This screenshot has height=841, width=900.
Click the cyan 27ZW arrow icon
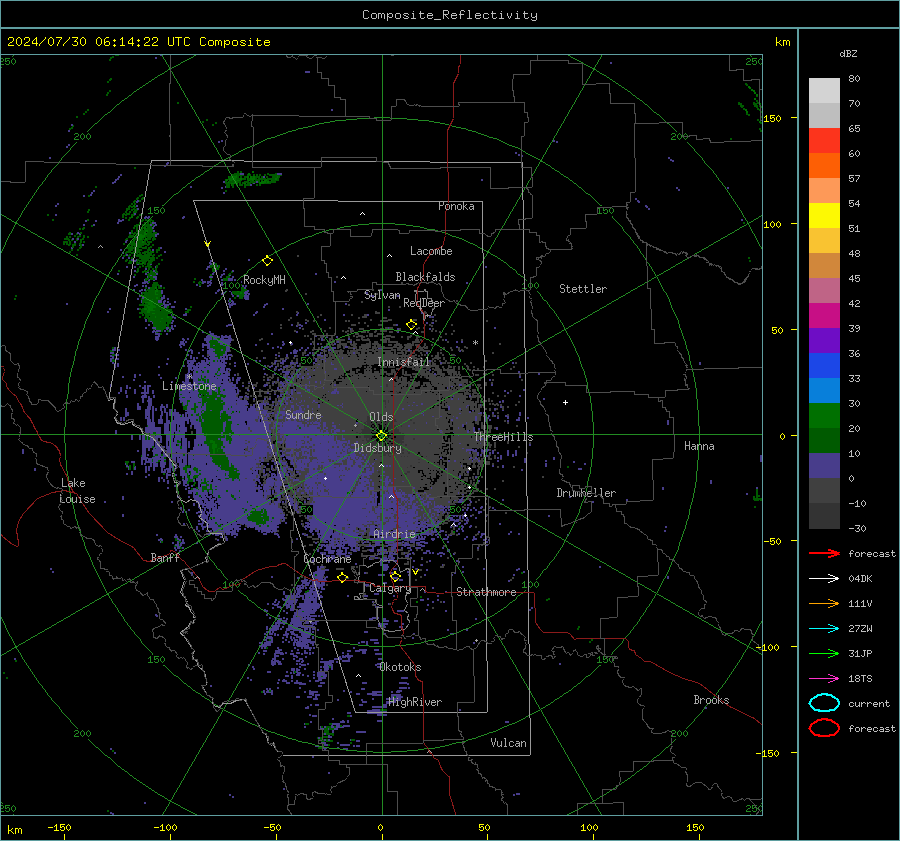[x=824, y=629]
